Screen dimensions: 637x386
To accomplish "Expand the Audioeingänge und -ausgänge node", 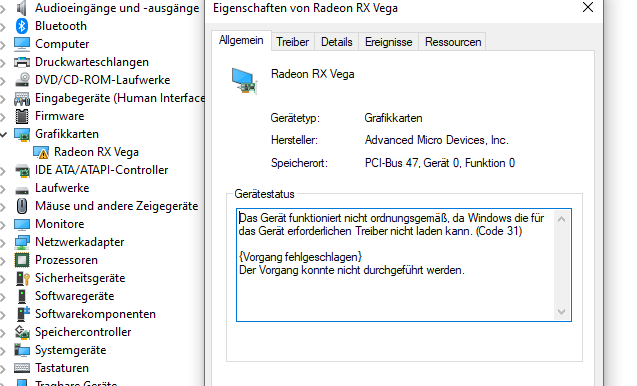I will click(x=3, y=9).
